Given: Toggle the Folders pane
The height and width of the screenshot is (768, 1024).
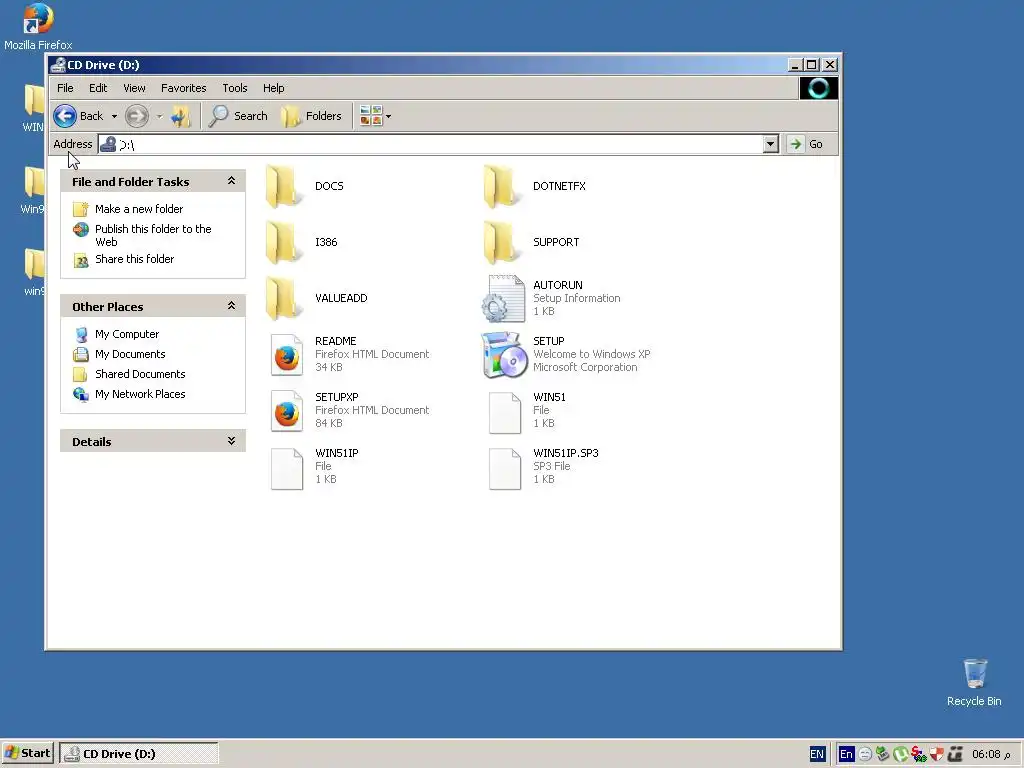Looking at the screenshot, I should click(x=312, y=116).
